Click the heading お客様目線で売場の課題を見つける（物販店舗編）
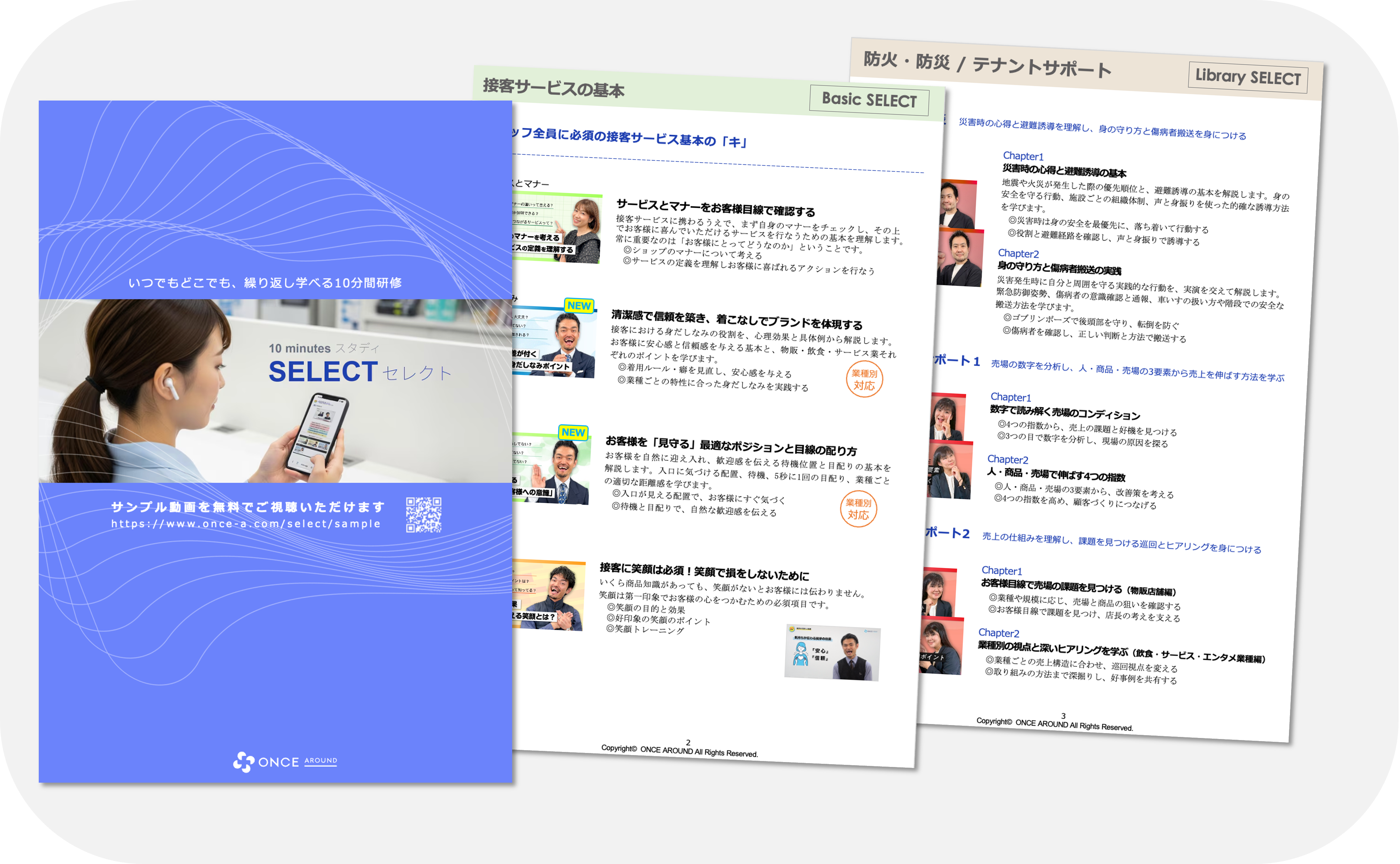The width and height of the screenshot is (1400, 864). click(x=1078, y=587)
